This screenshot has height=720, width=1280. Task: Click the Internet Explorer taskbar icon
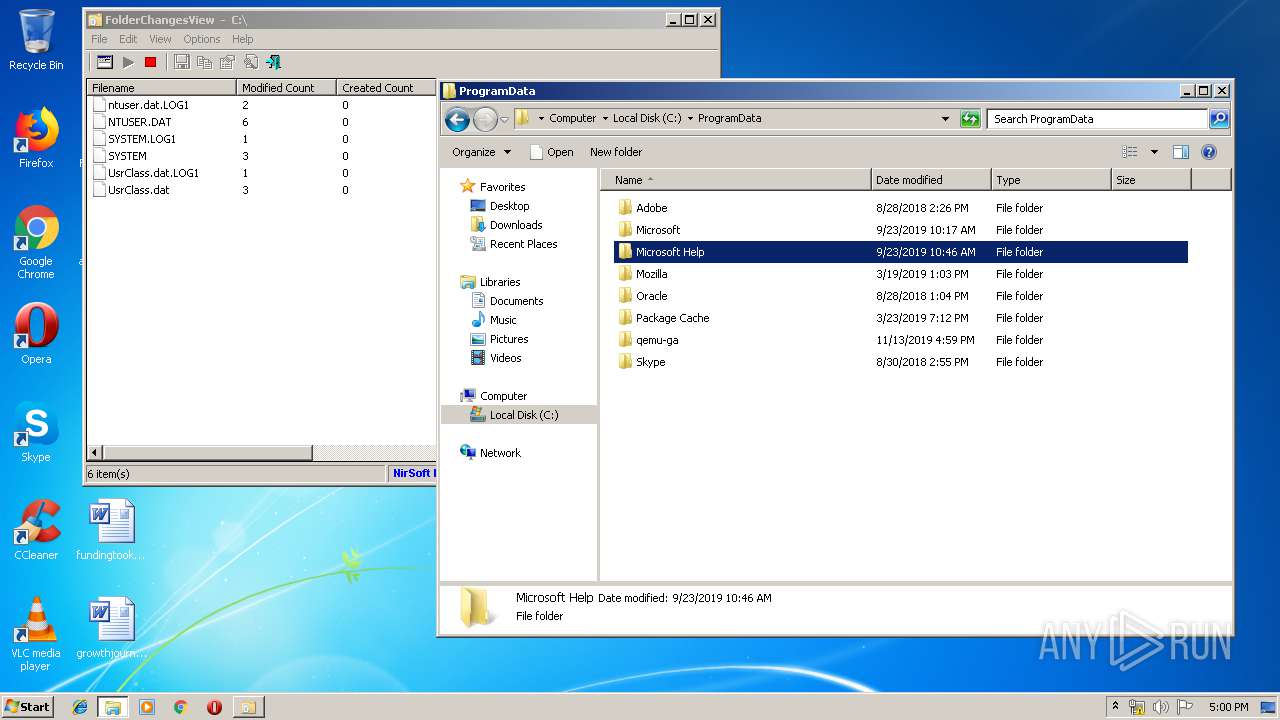[80, 707]
